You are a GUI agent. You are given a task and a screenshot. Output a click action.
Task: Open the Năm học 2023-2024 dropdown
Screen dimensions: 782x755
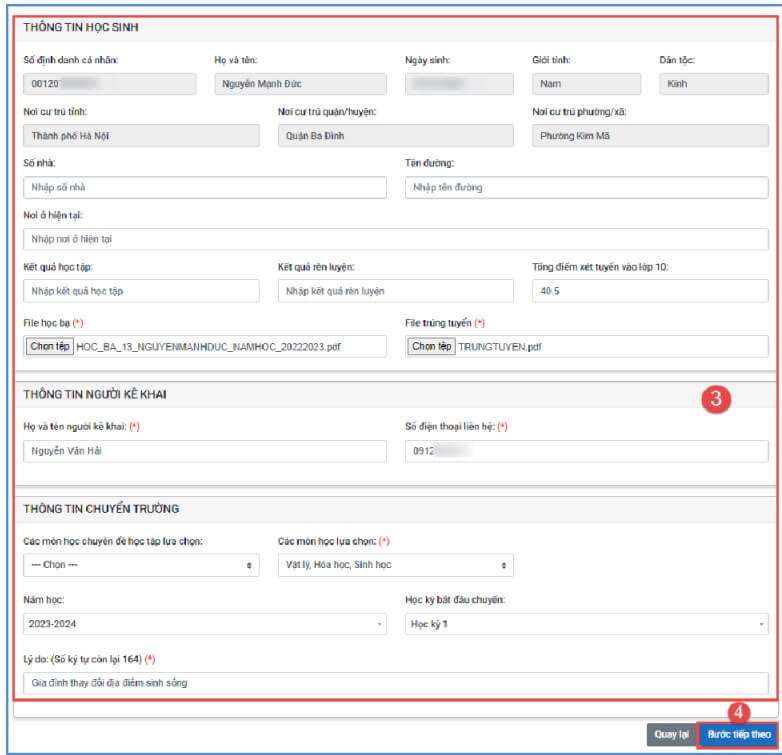(204, 624)
